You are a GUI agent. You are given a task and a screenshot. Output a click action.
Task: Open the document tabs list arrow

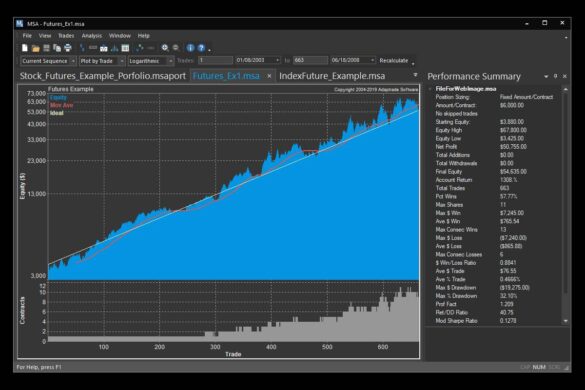pos(415,75)
